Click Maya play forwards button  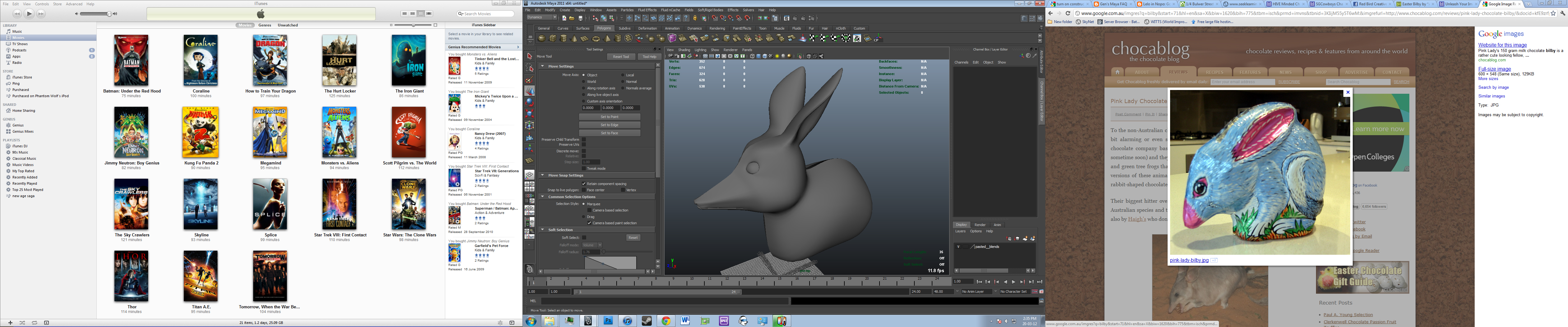coord(1014,282)
